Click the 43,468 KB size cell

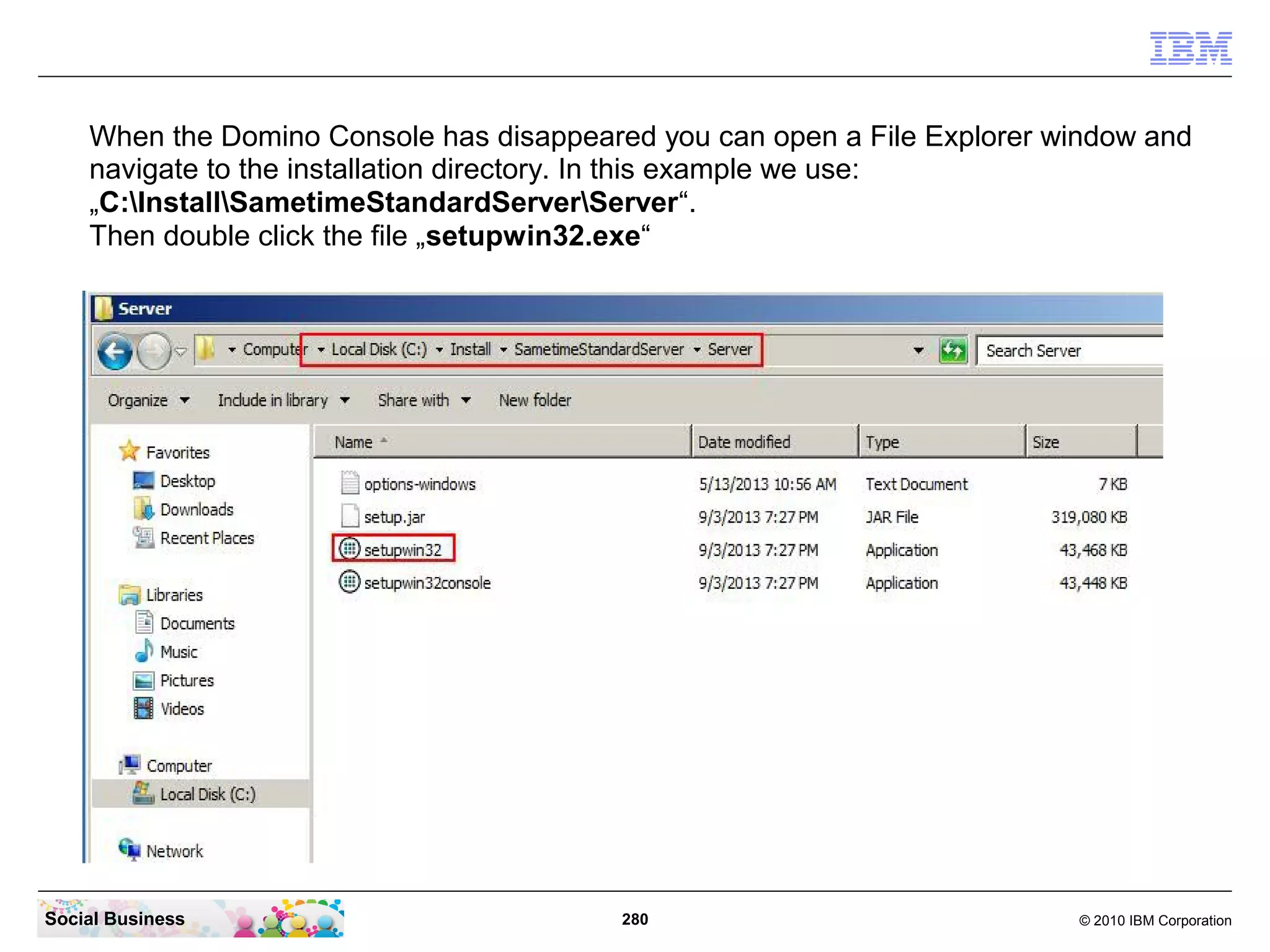tap(1093, 550)
